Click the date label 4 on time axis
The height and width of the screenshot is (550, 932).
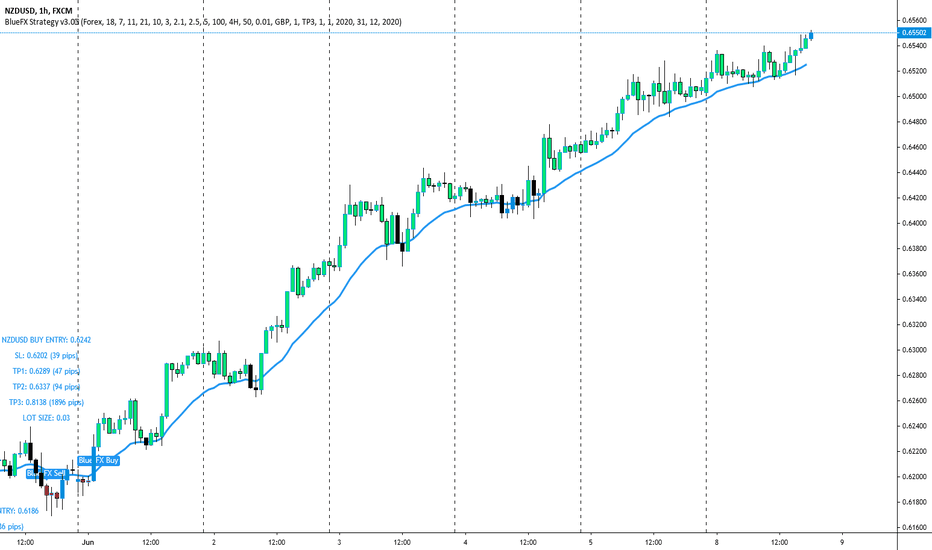[x=465, y=542]
